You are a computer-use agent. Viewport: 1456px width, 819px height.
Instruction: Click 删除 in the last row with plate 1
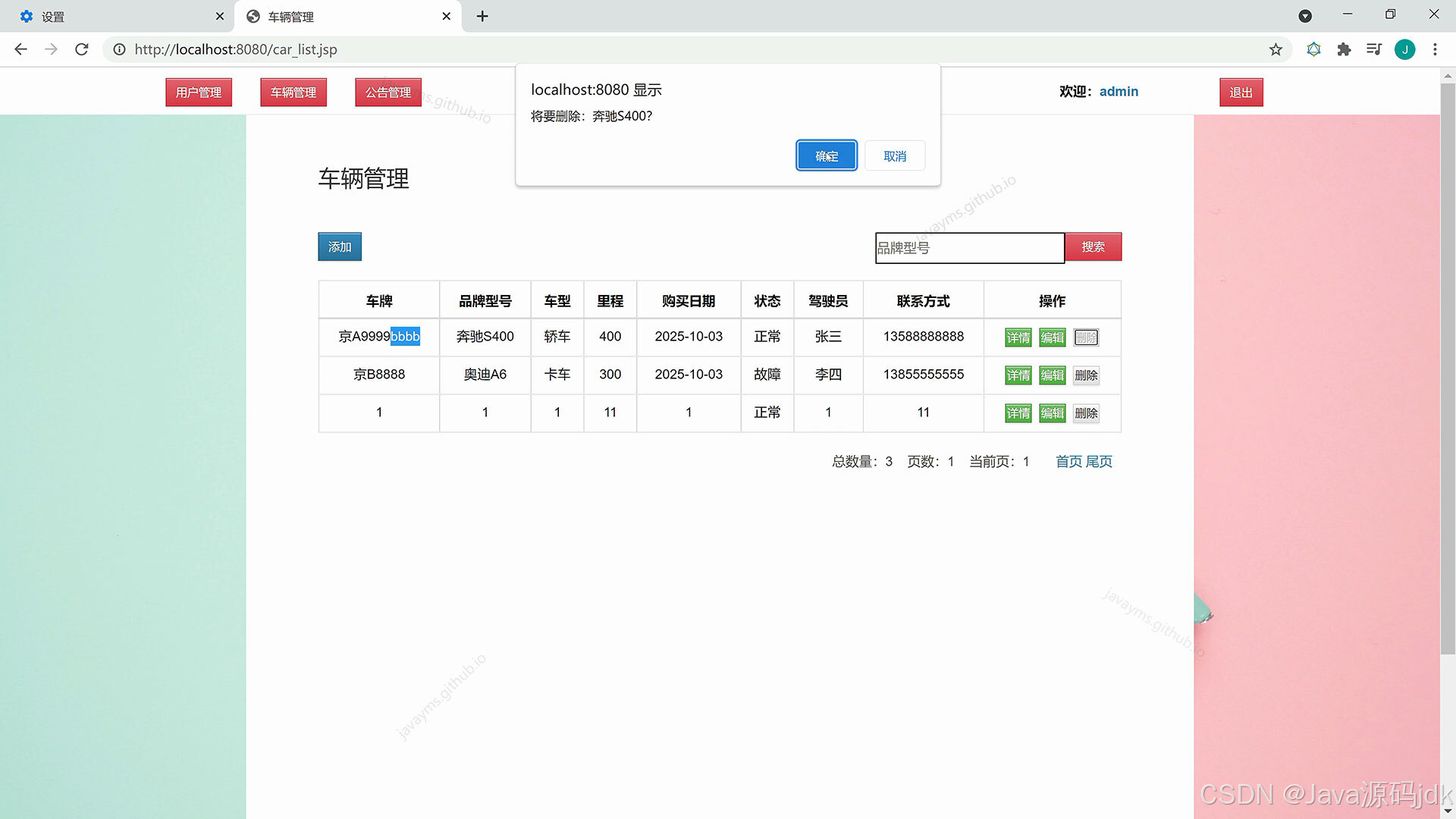tap(1086, 413)
